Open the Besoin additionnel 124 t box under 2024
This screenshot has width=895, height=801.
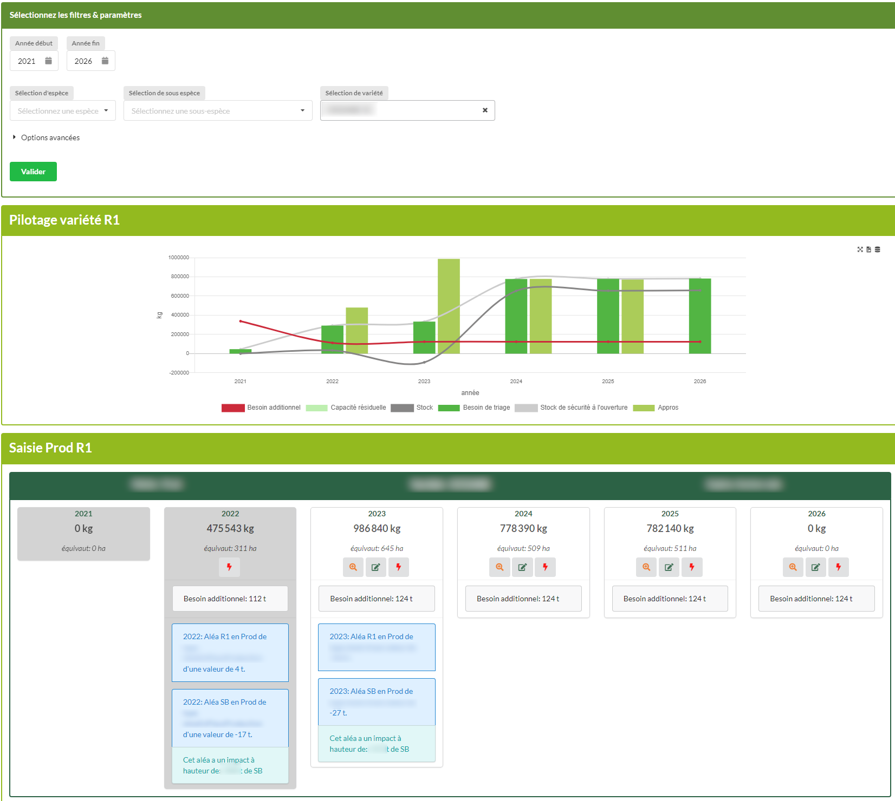coord(523,599)
